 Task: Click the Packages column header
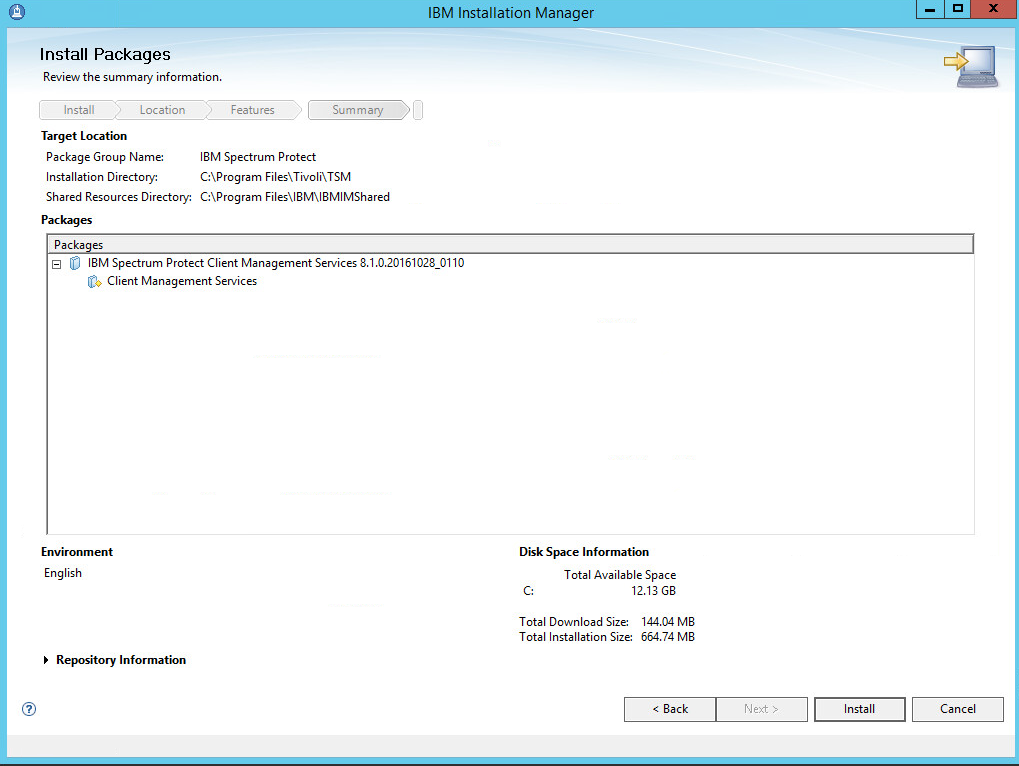click(x=510, y=245)
